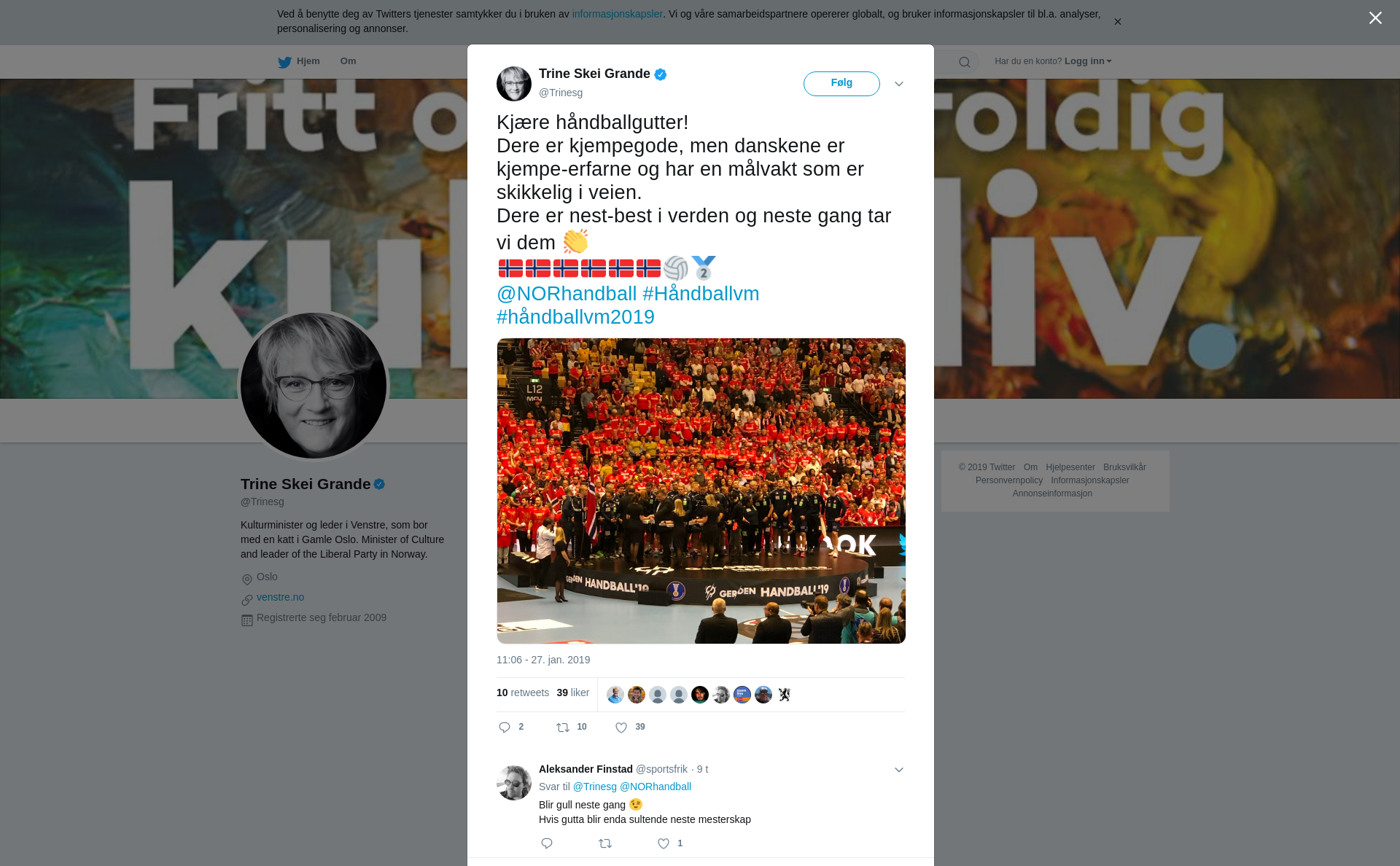Like the main tweet with heart icon

click(x=621, y=727)
